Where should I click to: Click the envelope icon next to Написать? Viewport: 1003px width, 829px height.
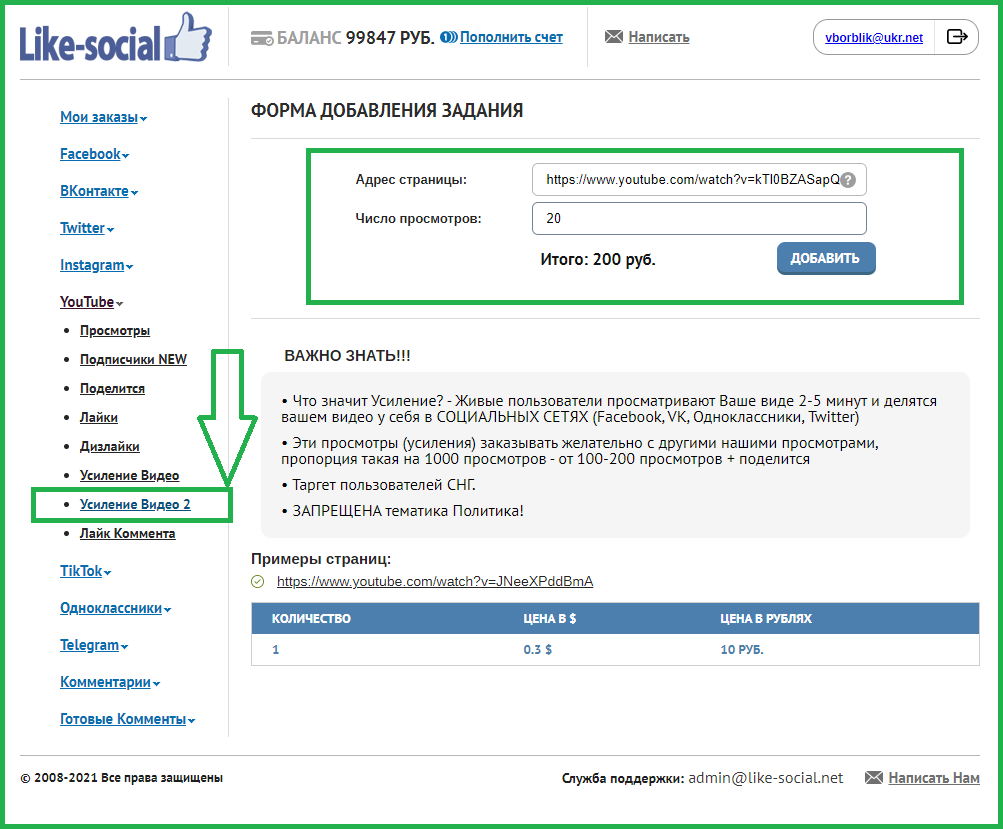click(x=613, y=36)
